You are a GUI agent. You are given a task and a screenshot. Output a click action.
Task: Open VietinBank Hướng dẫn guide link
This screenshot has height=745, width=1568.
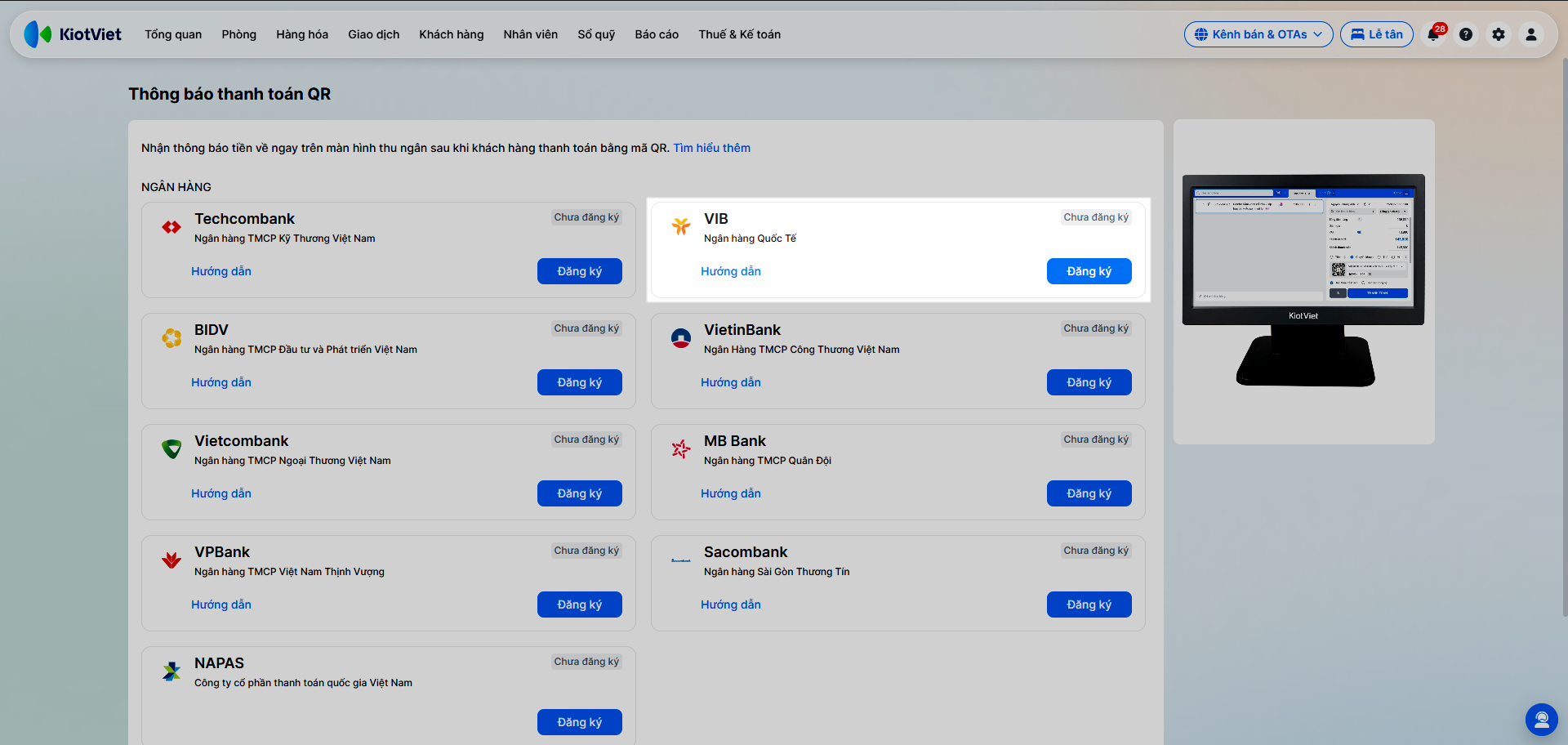(731, 382)
